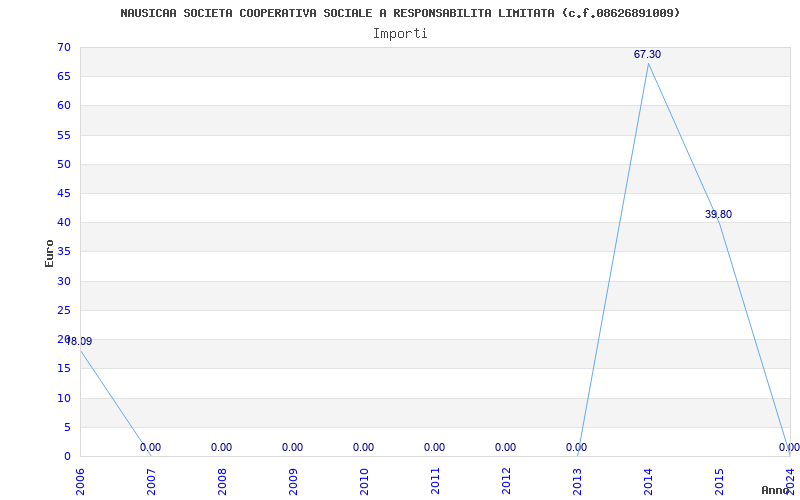This screenshot has height=500, width=800.
Task: Click the 2010 year axis label
Action: (364, 481)
